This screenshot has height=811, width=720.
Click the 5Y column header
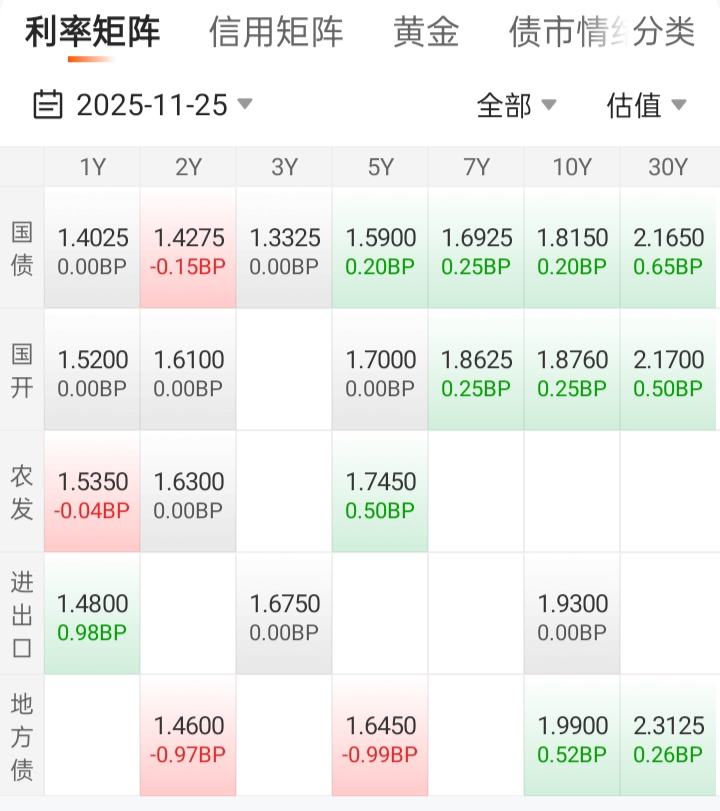380,167
